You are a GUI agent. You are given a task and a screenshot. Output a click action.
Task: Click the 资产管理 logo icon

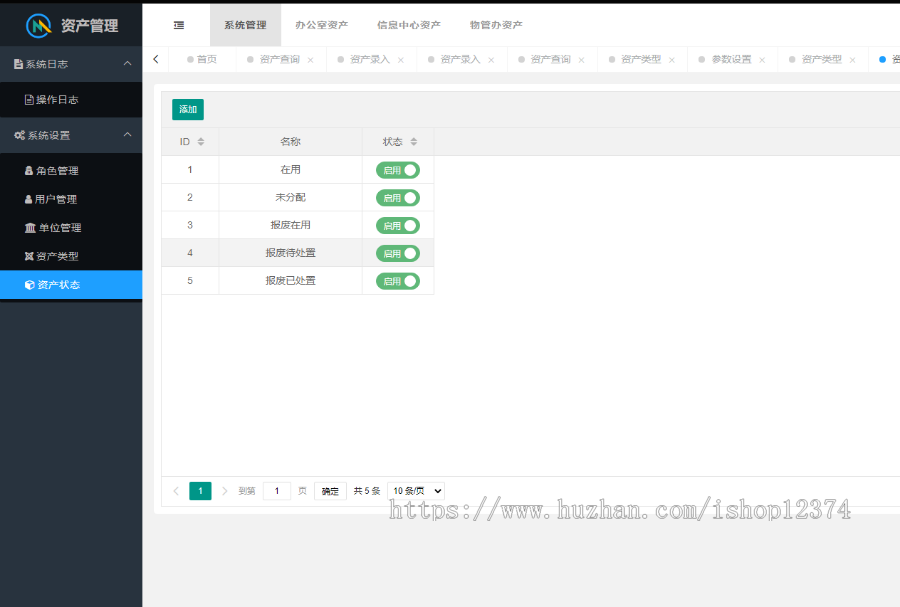(x=39, y=25)
